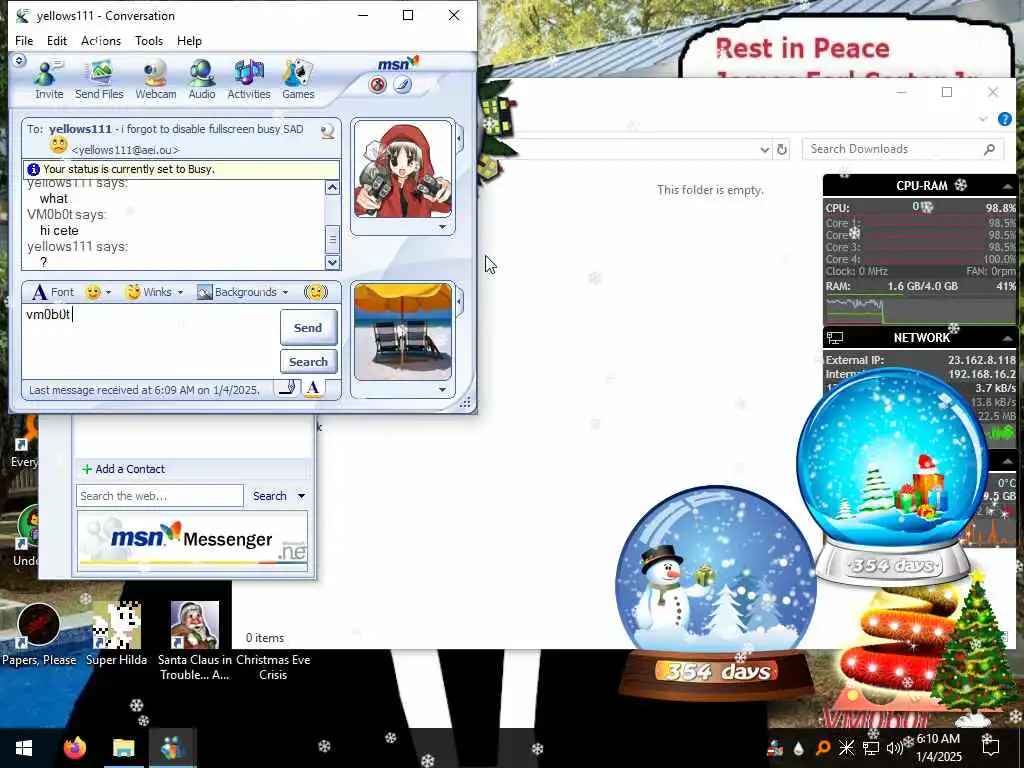Screen dimensions: 1024x768
Task: Open dropdown under your beach display picture
Action: (x=443, y=389)
